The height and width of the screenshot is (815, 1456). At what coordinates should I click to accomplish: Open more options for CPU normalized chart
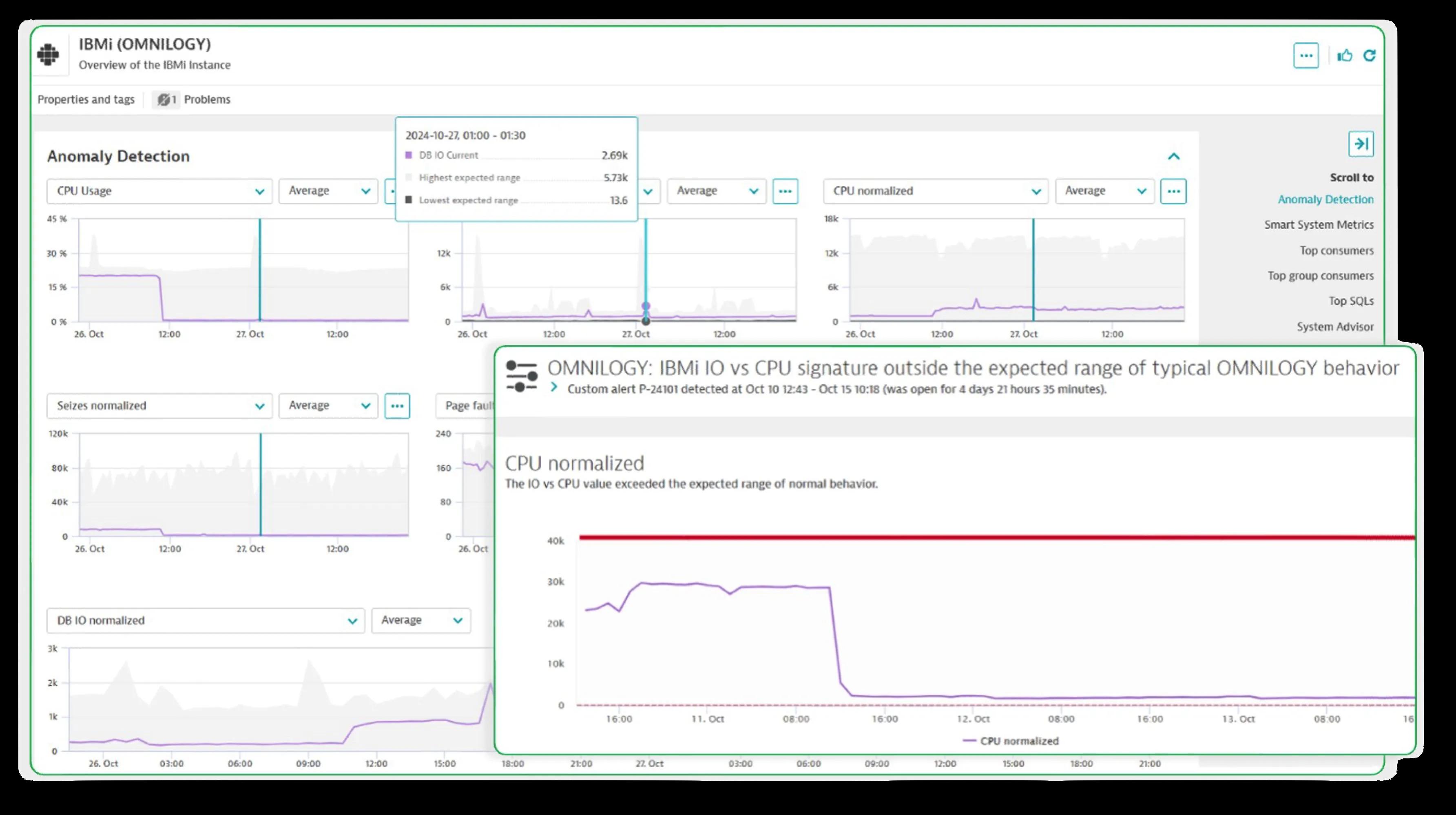(x=1173, y=191)
